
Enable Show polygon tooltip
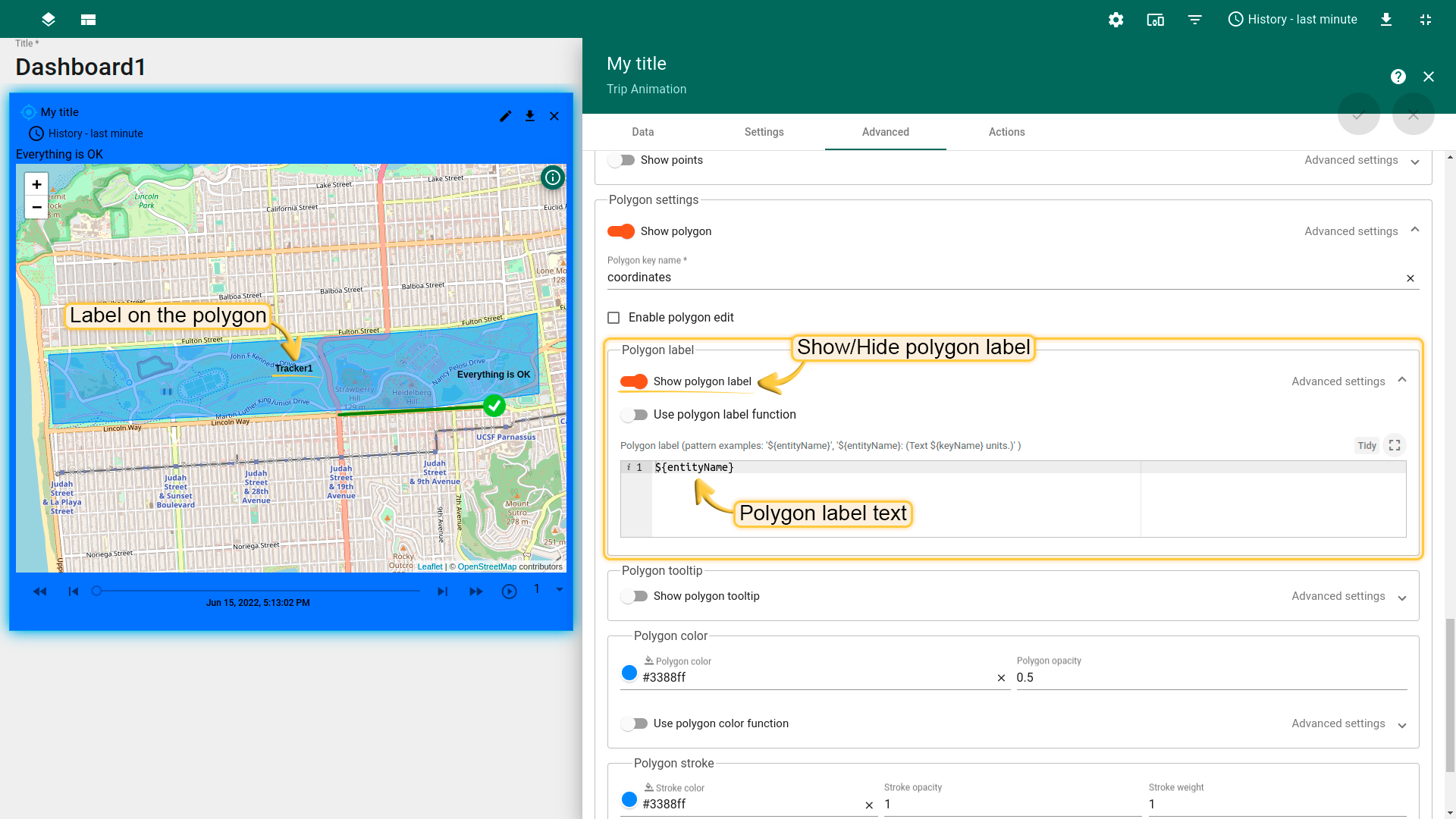(x=634, y=597)
